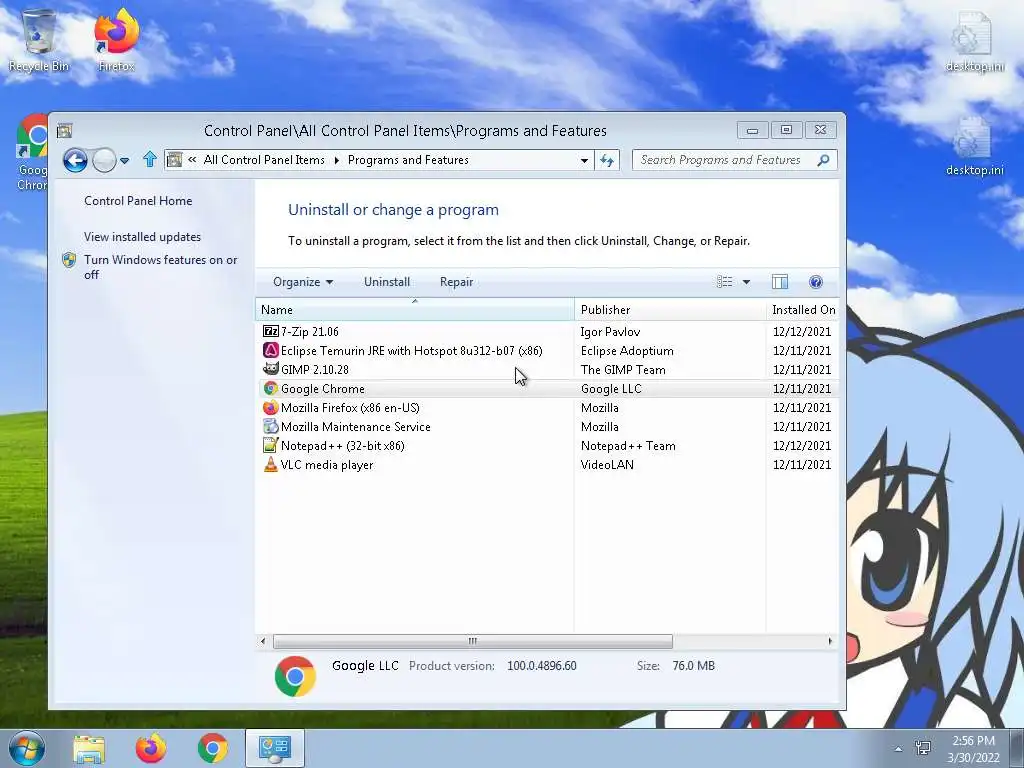
Task: Click the Mozilla Maintenance Service row icon
Action: click(270, 426)
